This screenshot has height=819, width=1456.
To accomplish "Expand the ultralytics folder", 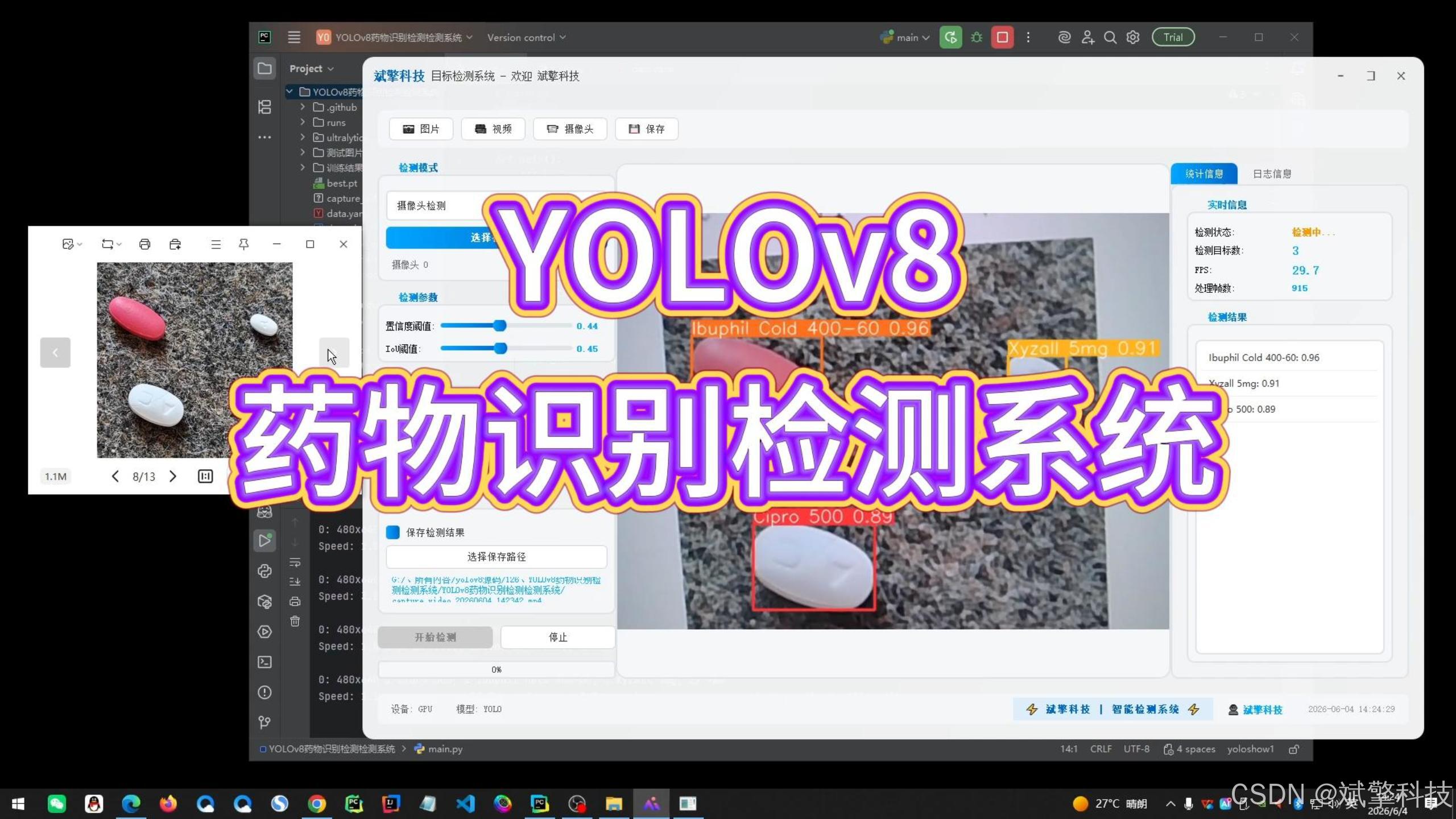I will [x=303, y=137].
